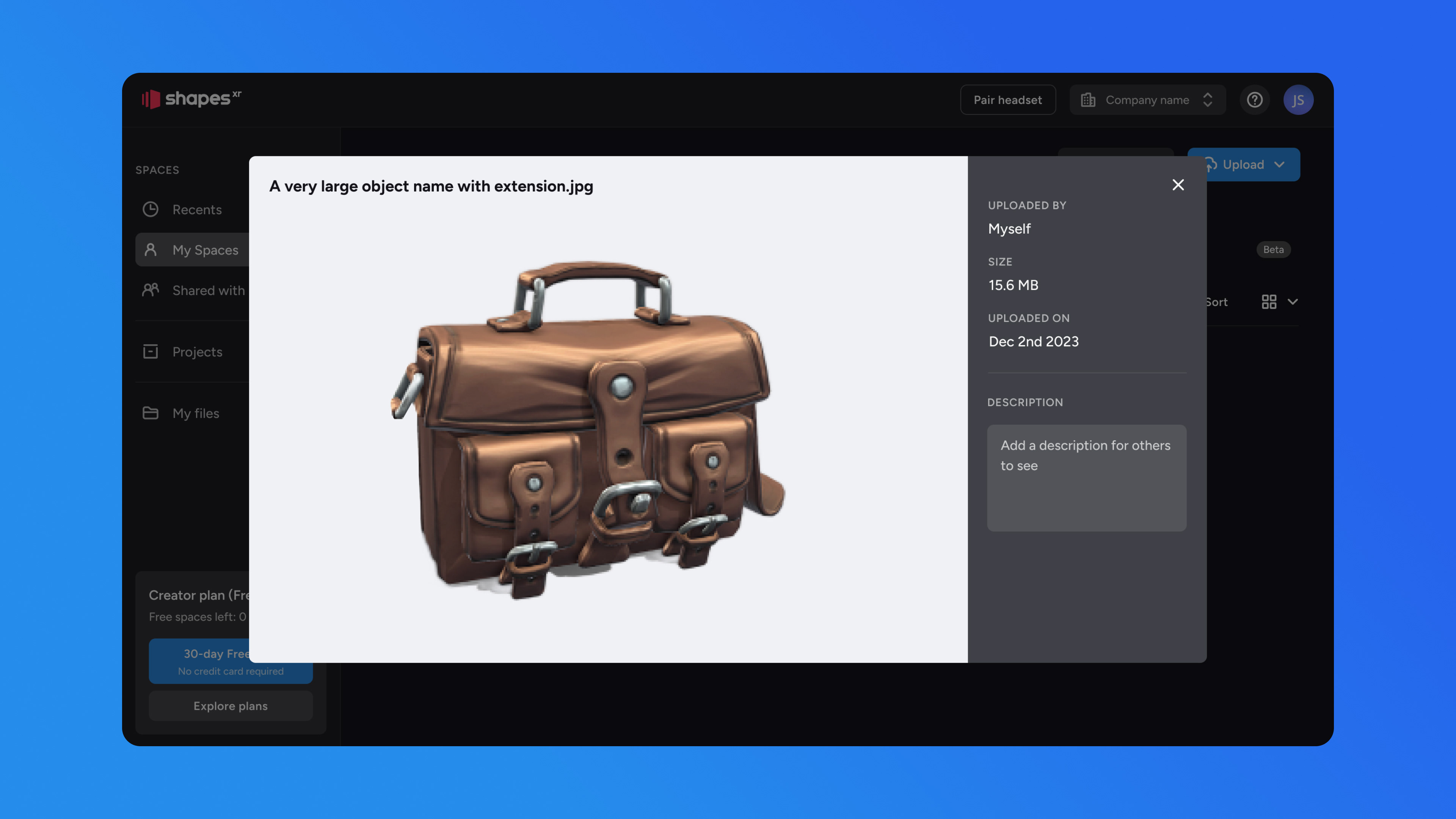
Task: Expand the Company name switcher
Action: coord(1147,100)
